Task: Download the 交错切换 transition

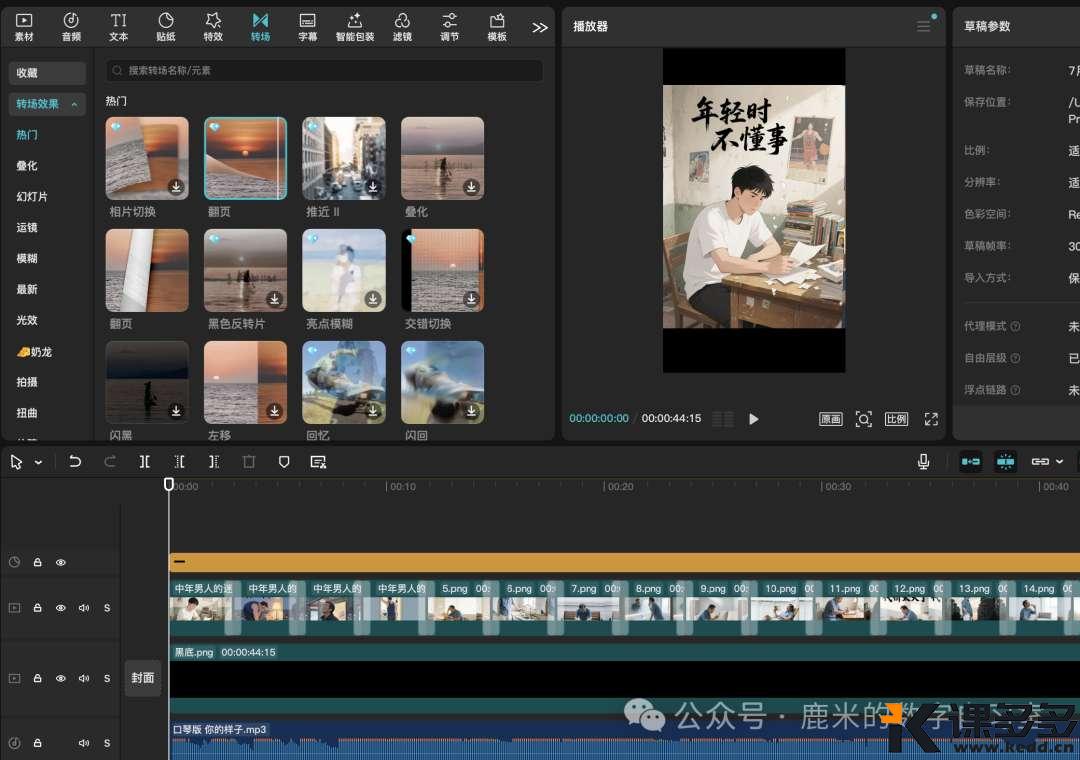Action: click(x=471, y=299)
